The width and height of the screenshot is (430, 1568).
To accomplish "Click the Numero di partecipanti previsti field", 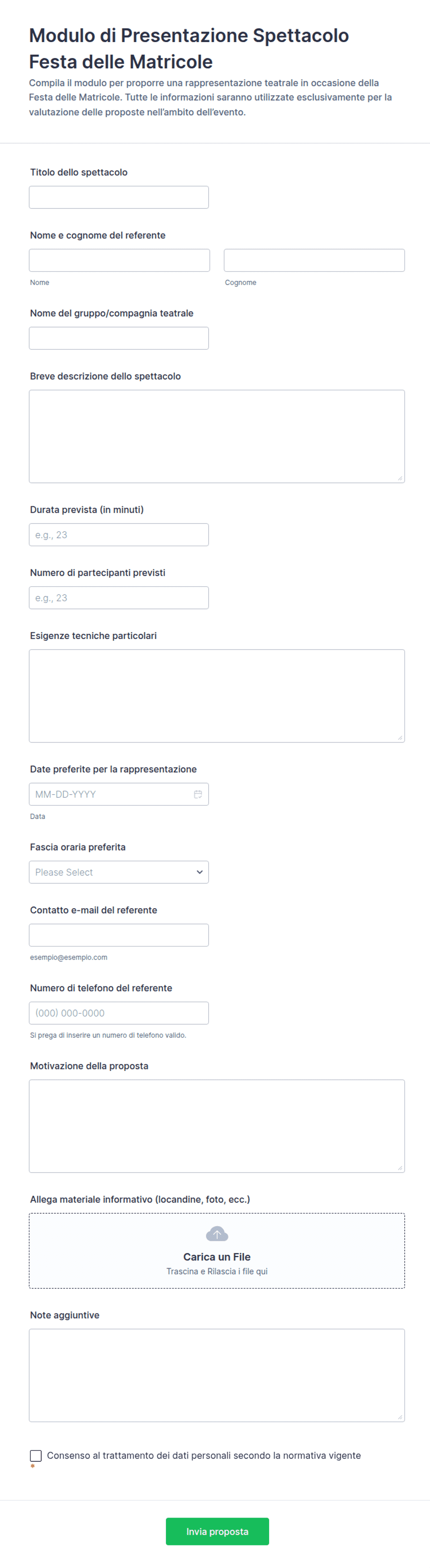I will tap(119, 598).
